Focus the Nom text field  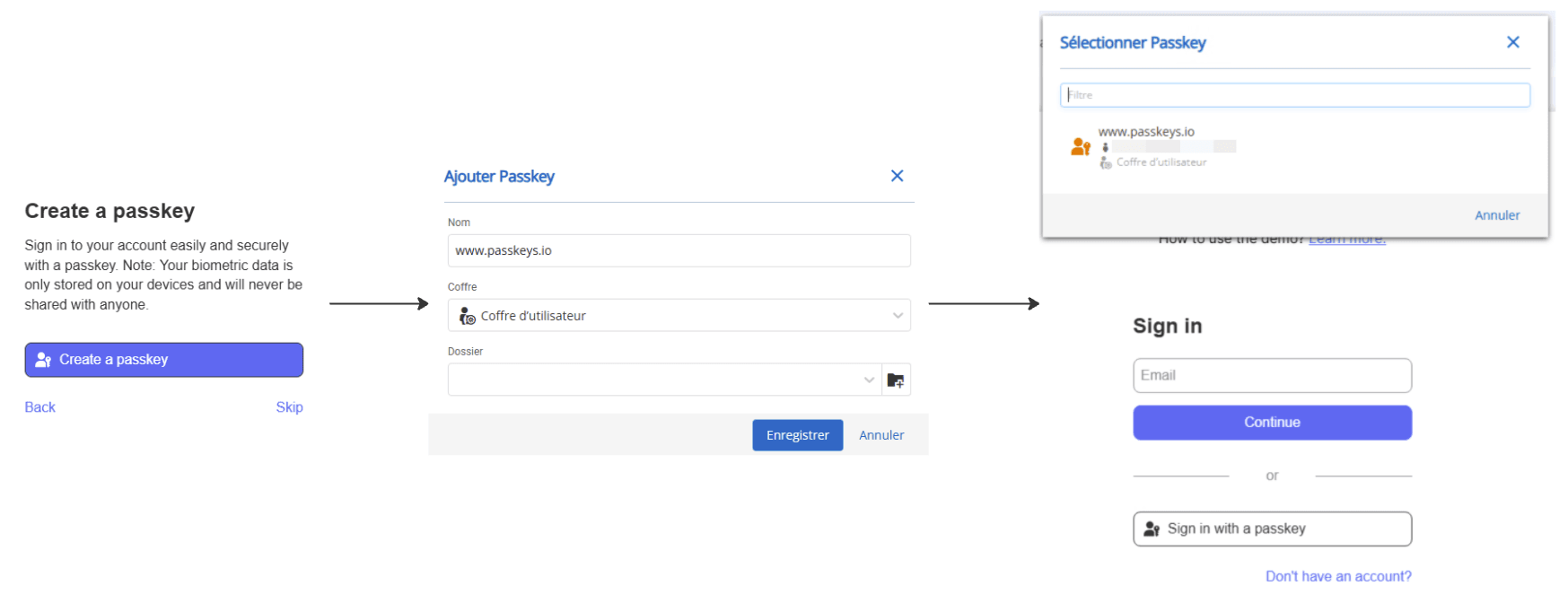[679, 250]
